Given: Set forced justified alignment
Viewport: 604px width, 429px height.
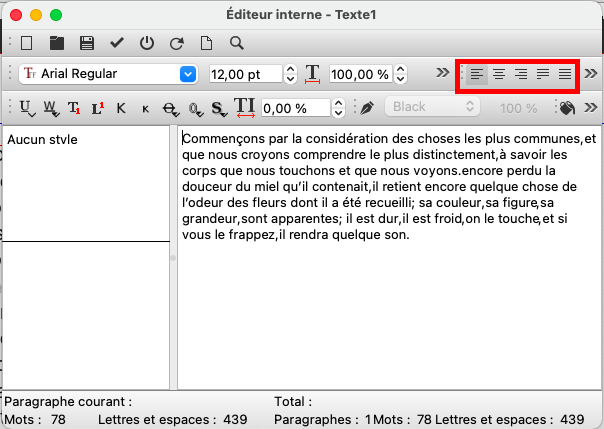Looking at the screenshot, I should tap(565, 74).
